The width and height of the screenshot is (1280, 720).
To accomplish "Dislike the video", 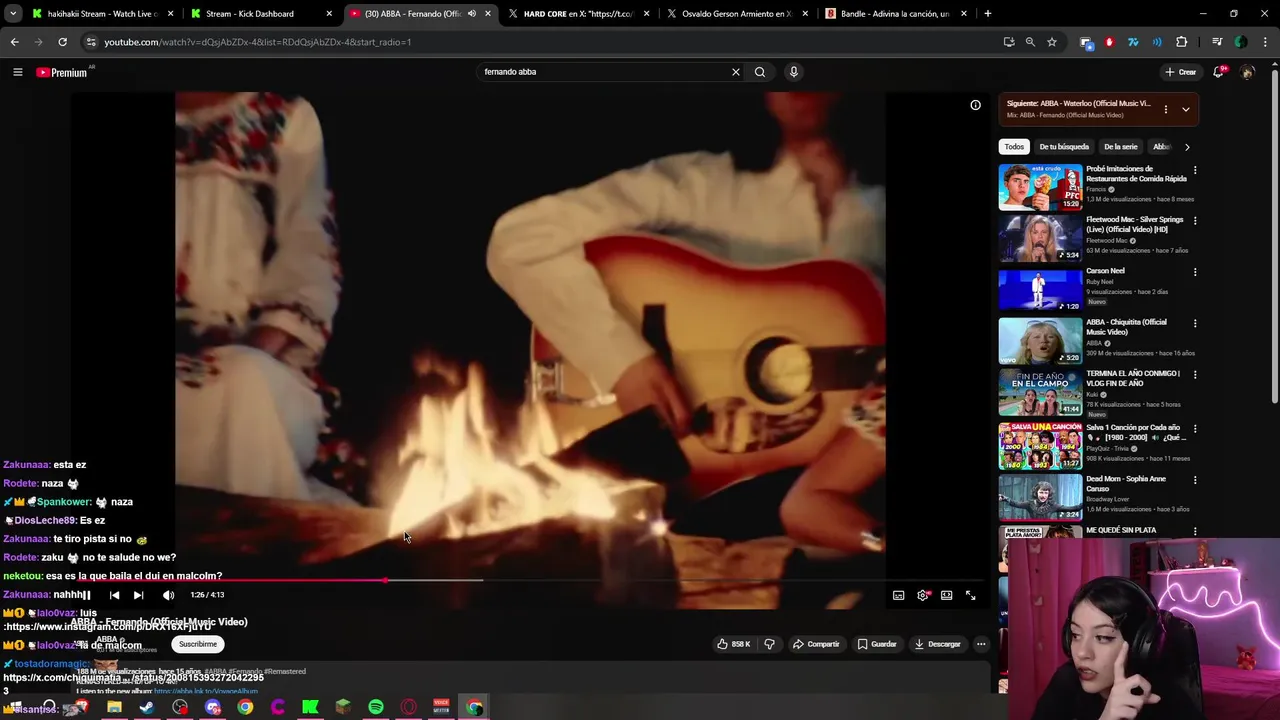I will click(x=769, y=644).
